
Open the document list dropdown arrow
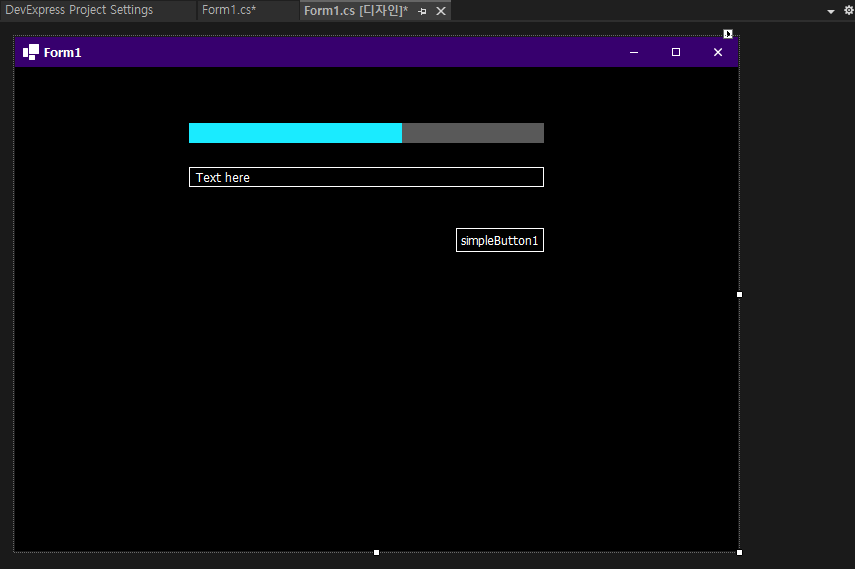pyautogui.click(x=830, y=11)
